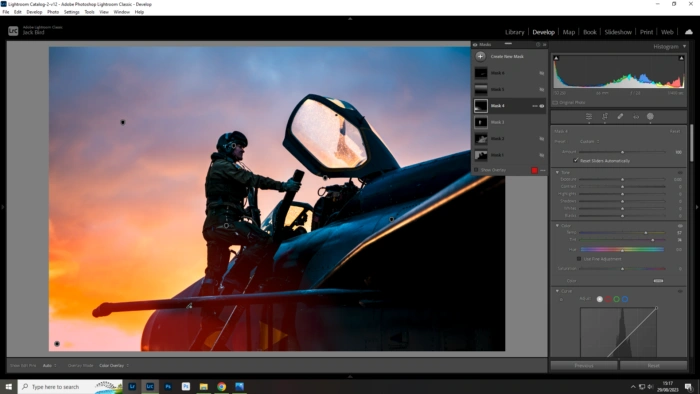Toggle Tone section visibility eye
The height and width of the screenshot is (394, 700).
[x=680, y=172]
